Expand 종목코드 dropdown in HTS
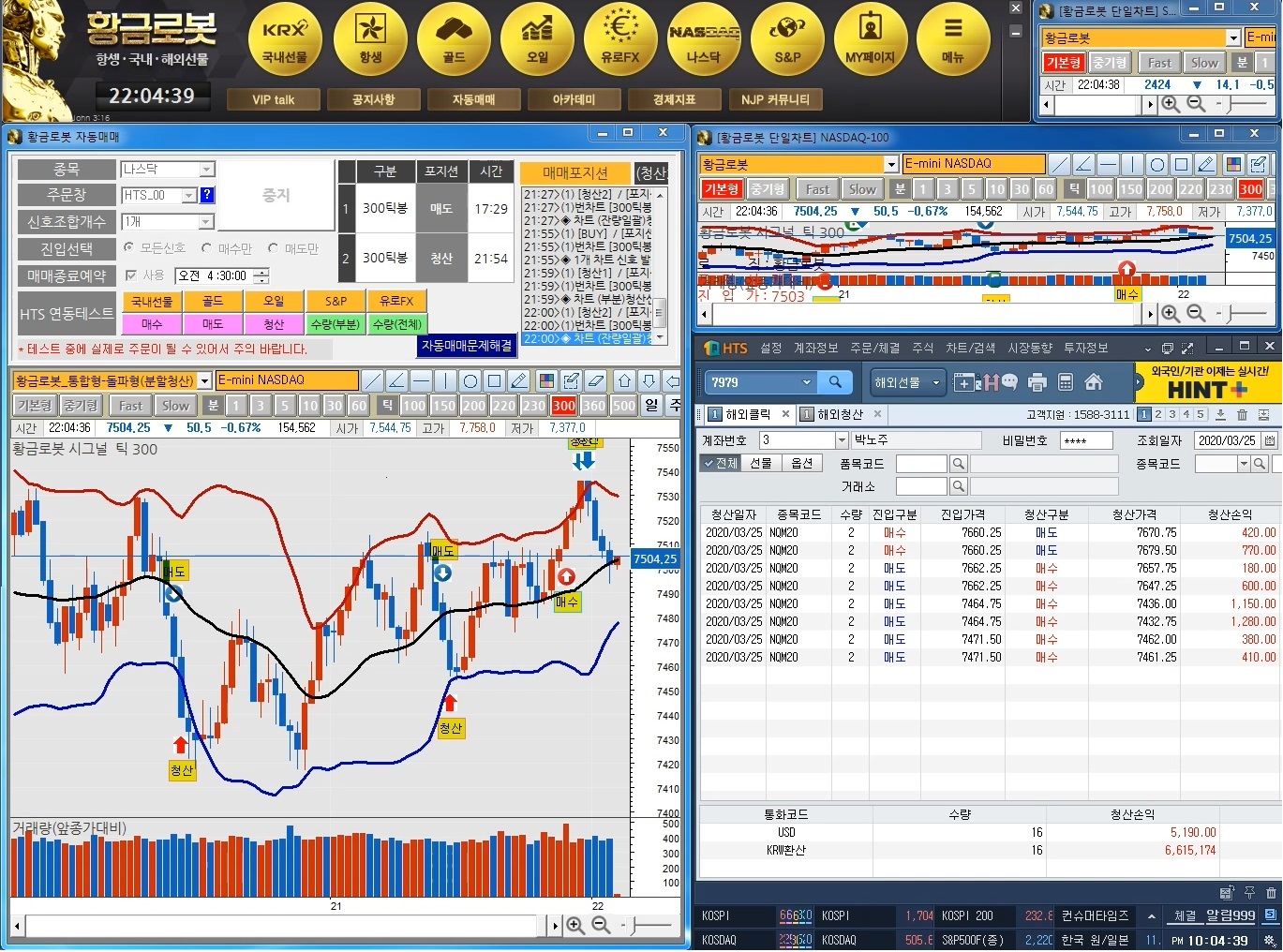The height and width of the screenshot is (952, 1283). point(1244,464)
